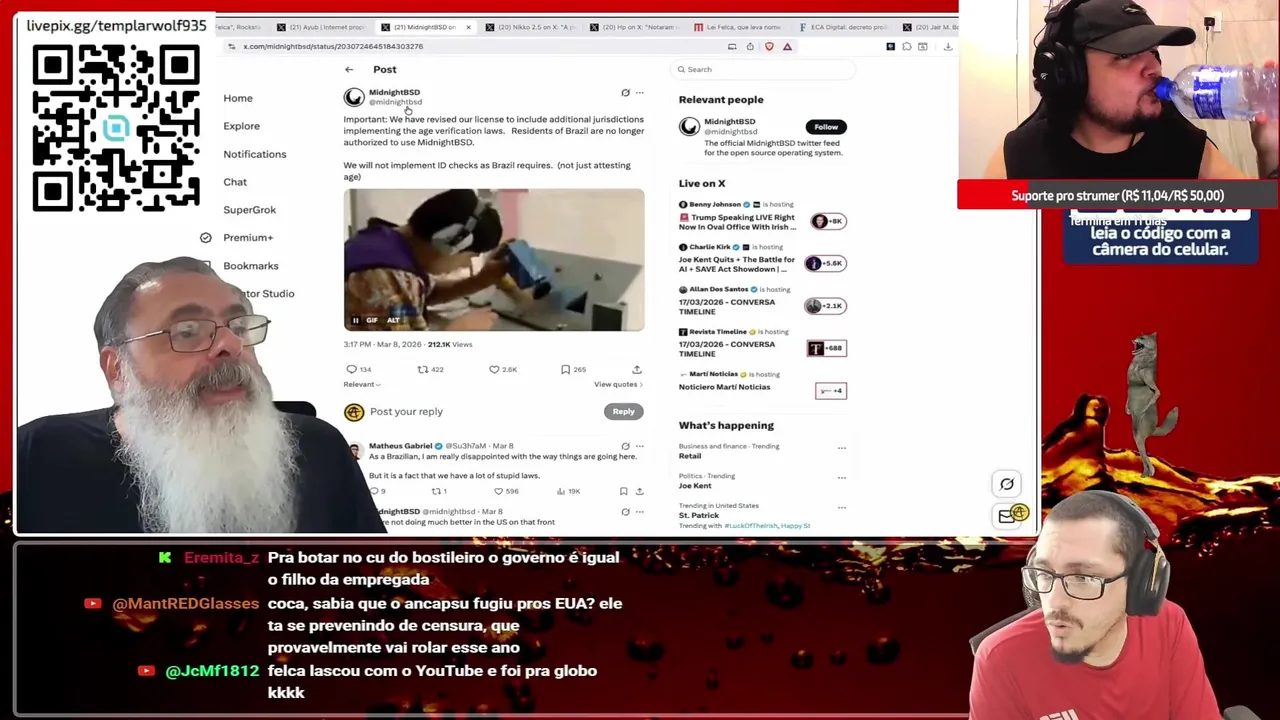Click the x.com URL in address bar
Image resolution: width=1280 pixels, height=720 pixels.
click(333, 47)
